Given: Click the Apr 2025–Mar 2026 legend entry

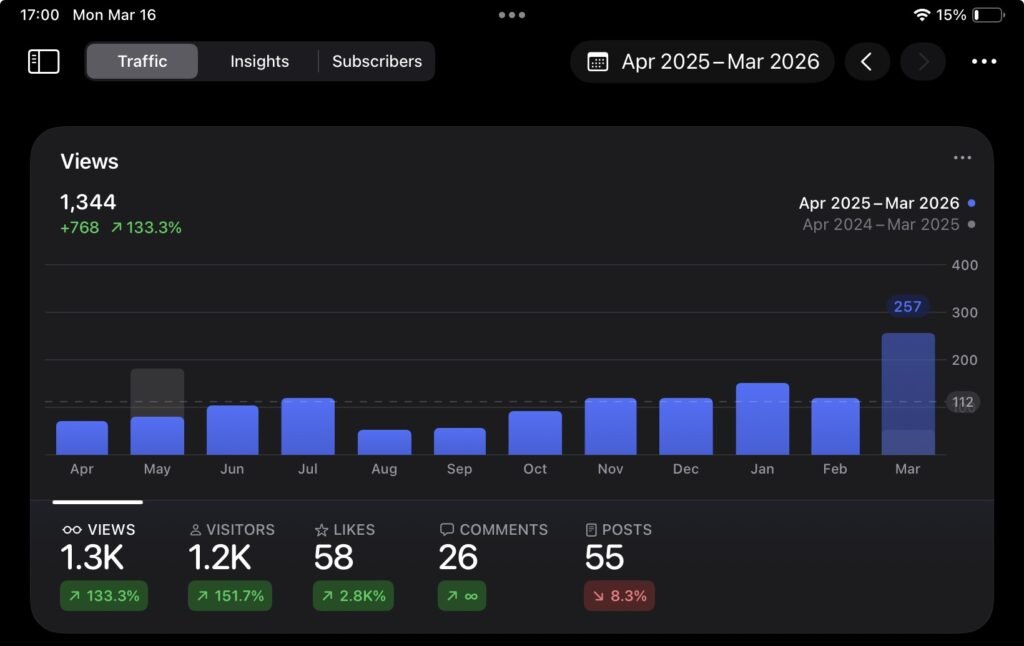Looking at the screenshot, I should [x=879, y=203].
